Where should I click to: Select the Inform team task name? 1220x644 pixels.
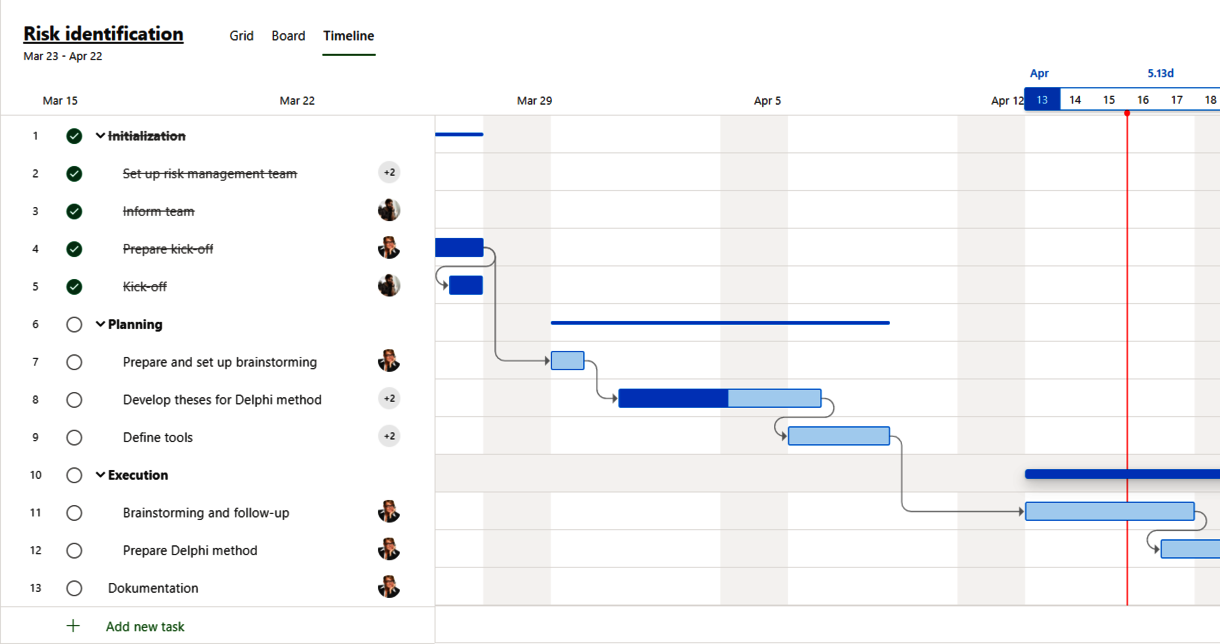159,211
